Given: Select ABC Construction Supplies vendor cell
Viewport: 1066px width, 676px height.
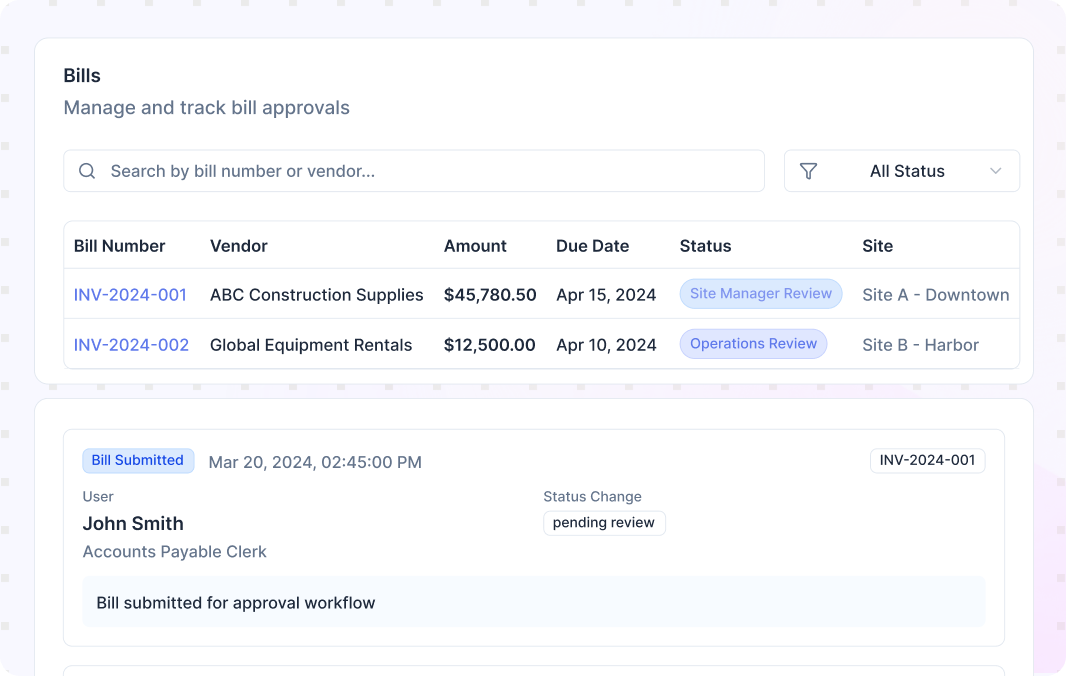Looking at the screenshot, I should (317, 294).
